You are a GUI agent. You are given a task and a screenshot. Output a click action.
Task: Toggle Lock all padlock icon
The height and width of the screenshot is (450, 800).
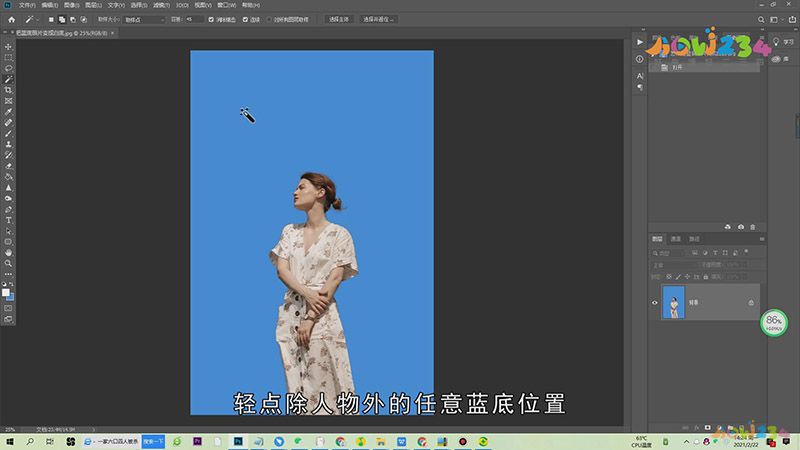pyautogui.click(x=706, y=277)
